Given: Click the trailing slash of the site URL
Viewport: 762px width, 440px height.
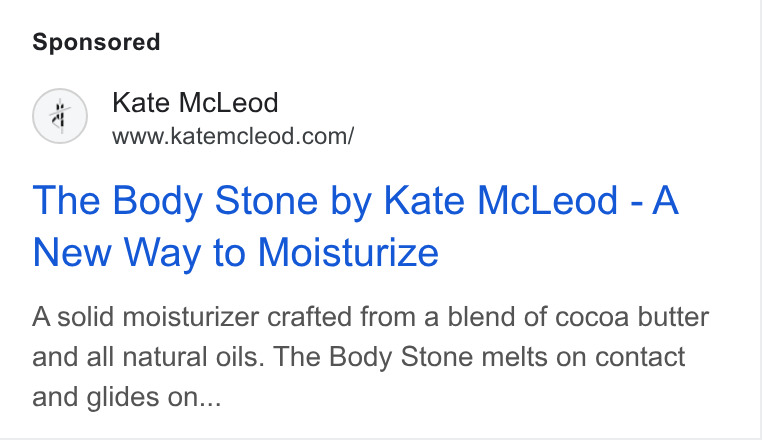Looking at the screenshot, I should (x=350, y=136).
